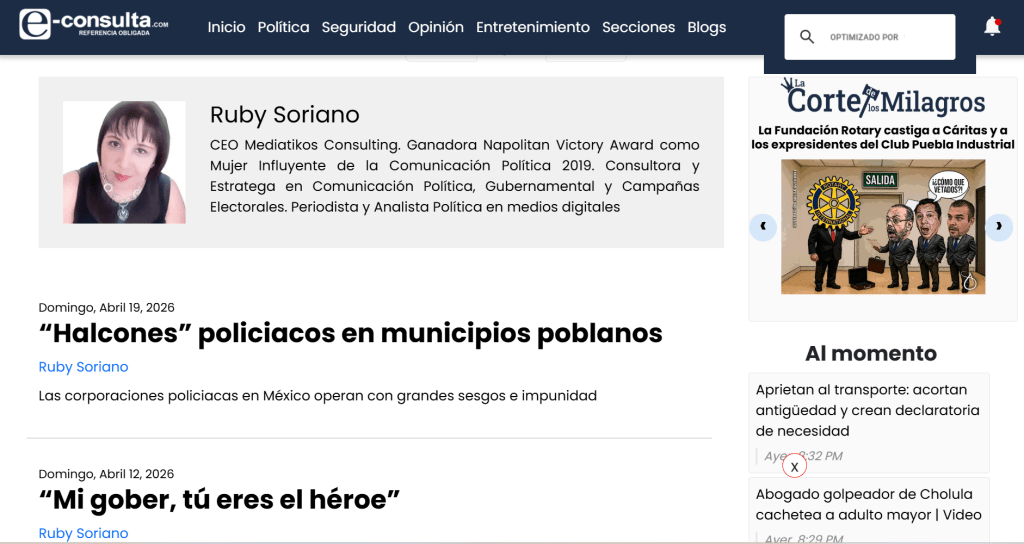Open the Inicio menu item
This screenshot has width=1024, height=544.
pos(226,27)
